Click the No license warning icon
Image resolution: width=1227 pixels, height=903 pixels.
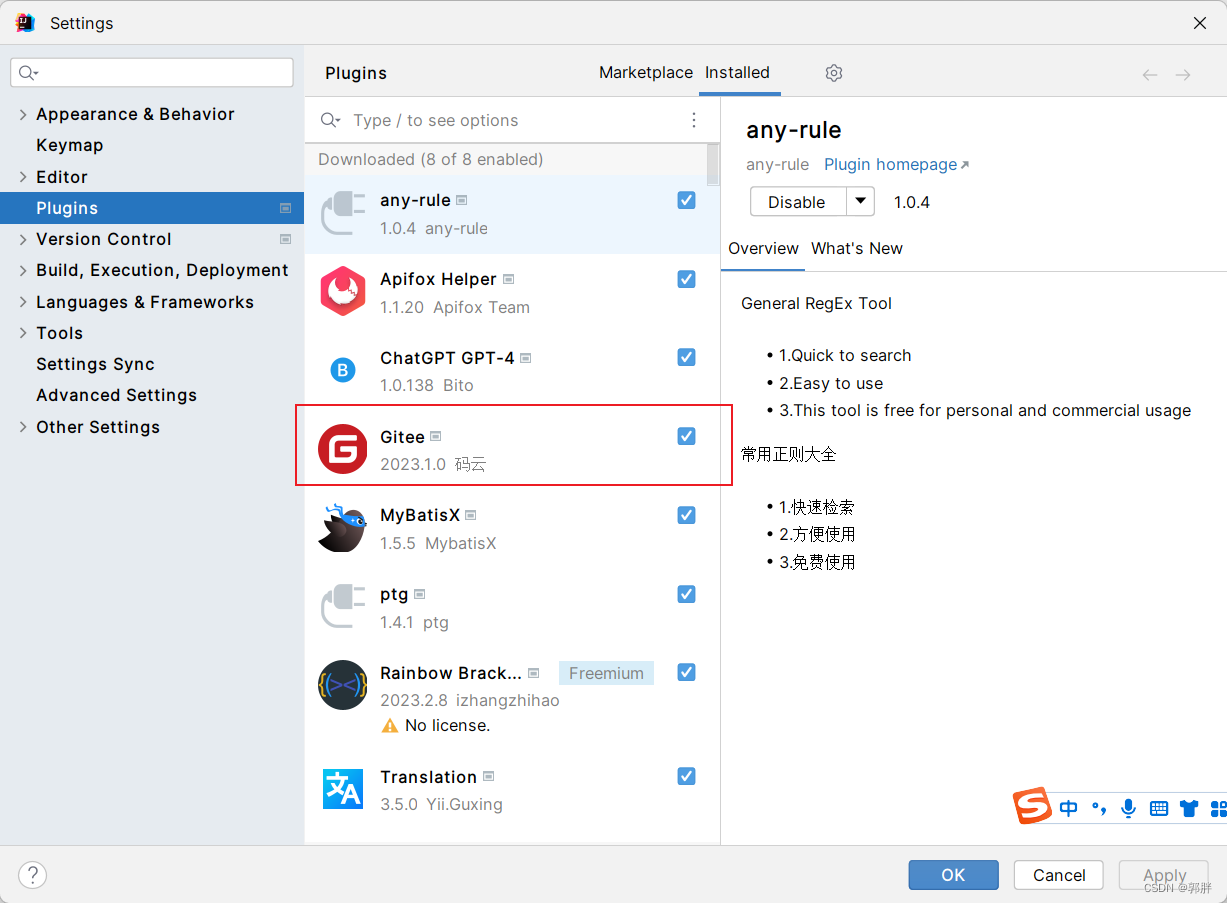tap(390, 726)
